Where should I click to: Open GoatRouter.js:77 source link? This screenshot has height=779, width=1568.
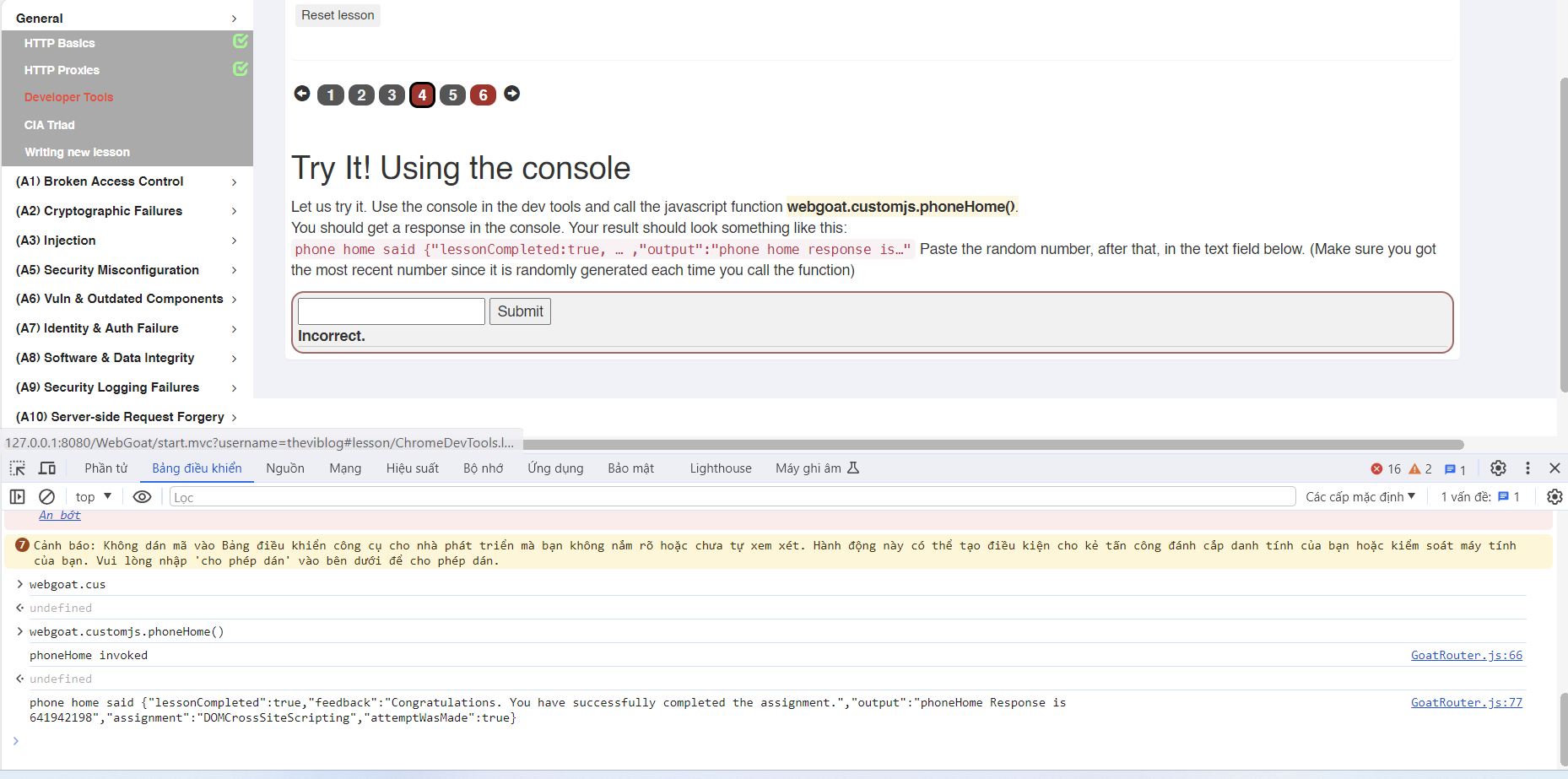click(x=1466, y=702)
